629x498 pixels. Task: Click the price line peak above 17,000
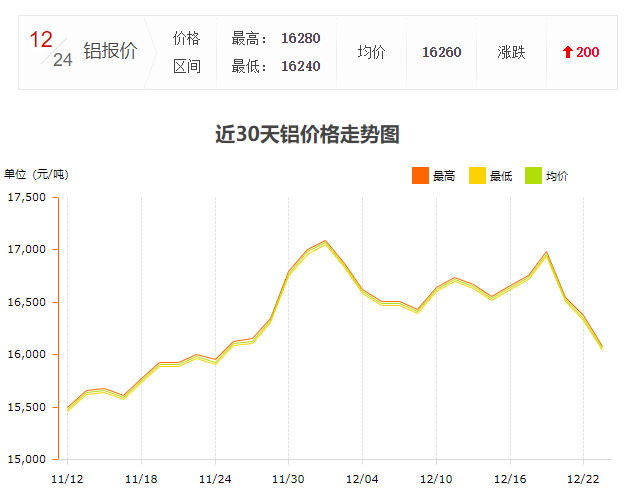[x=325, y=242]
